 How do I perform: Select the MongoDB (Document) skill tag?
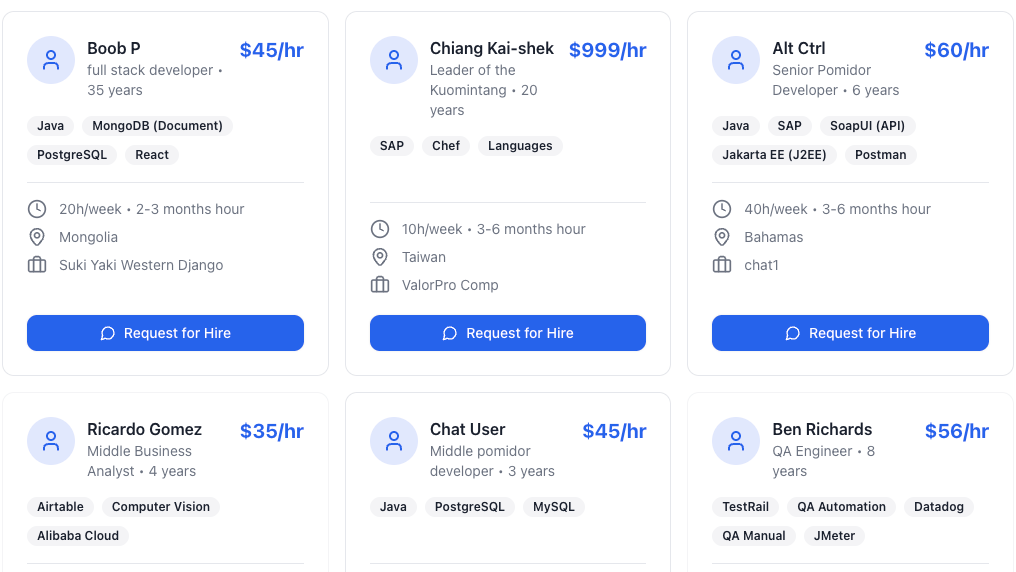click(158, 126)
